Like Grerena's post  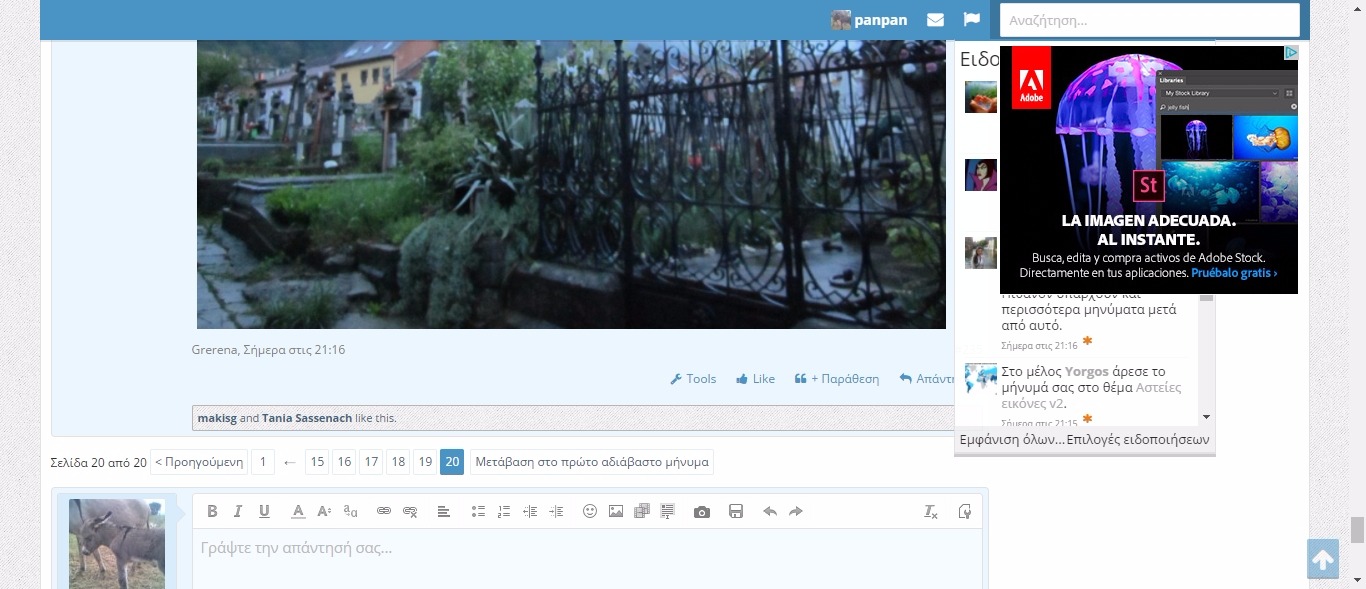755,379
